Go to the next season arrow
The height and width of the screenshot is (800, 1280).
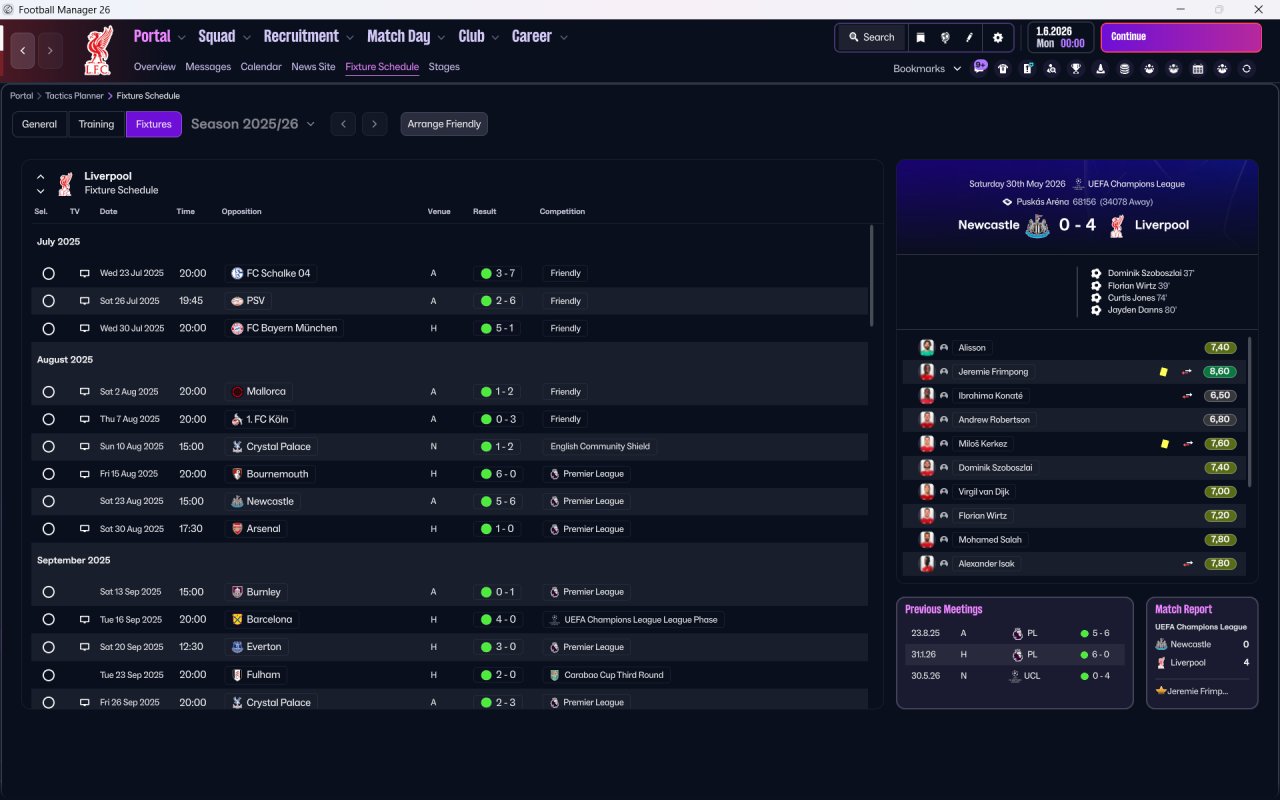(x=374, y=124)
